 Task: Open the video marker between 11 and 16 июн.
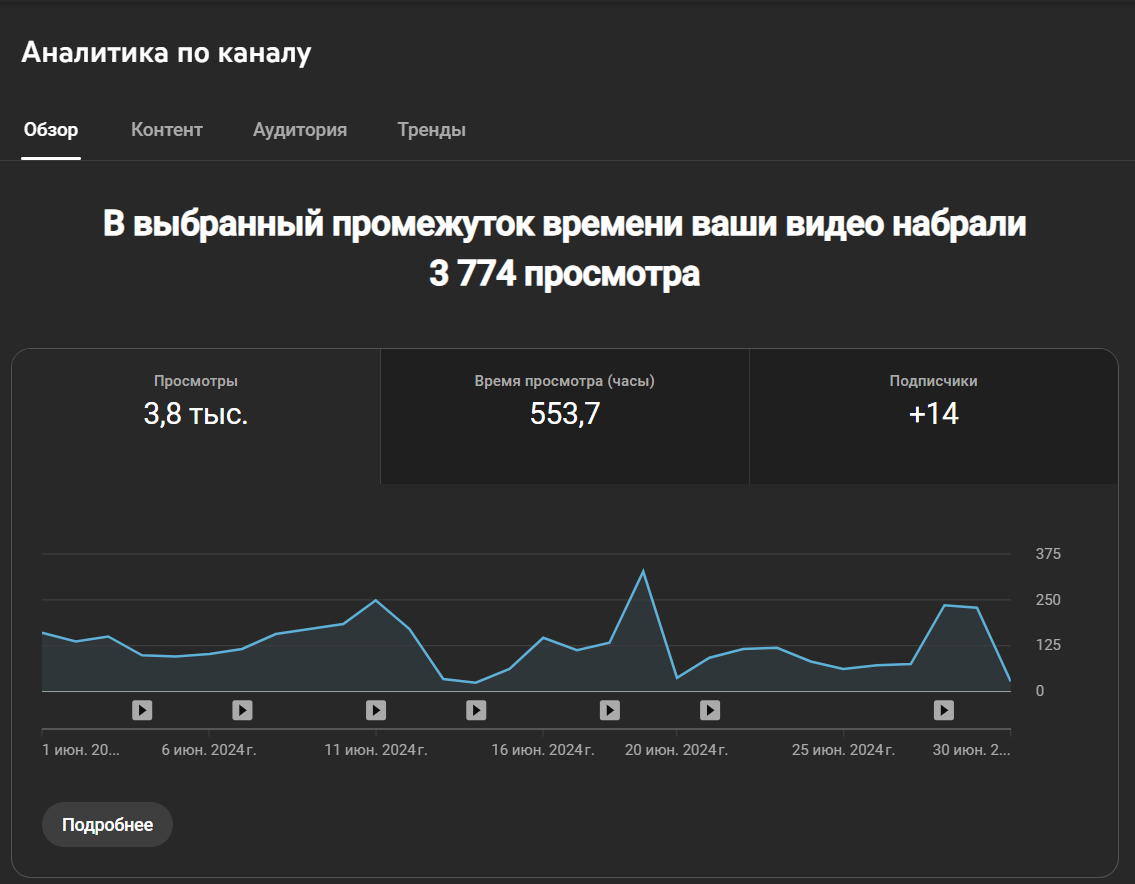tap(475, 710)
